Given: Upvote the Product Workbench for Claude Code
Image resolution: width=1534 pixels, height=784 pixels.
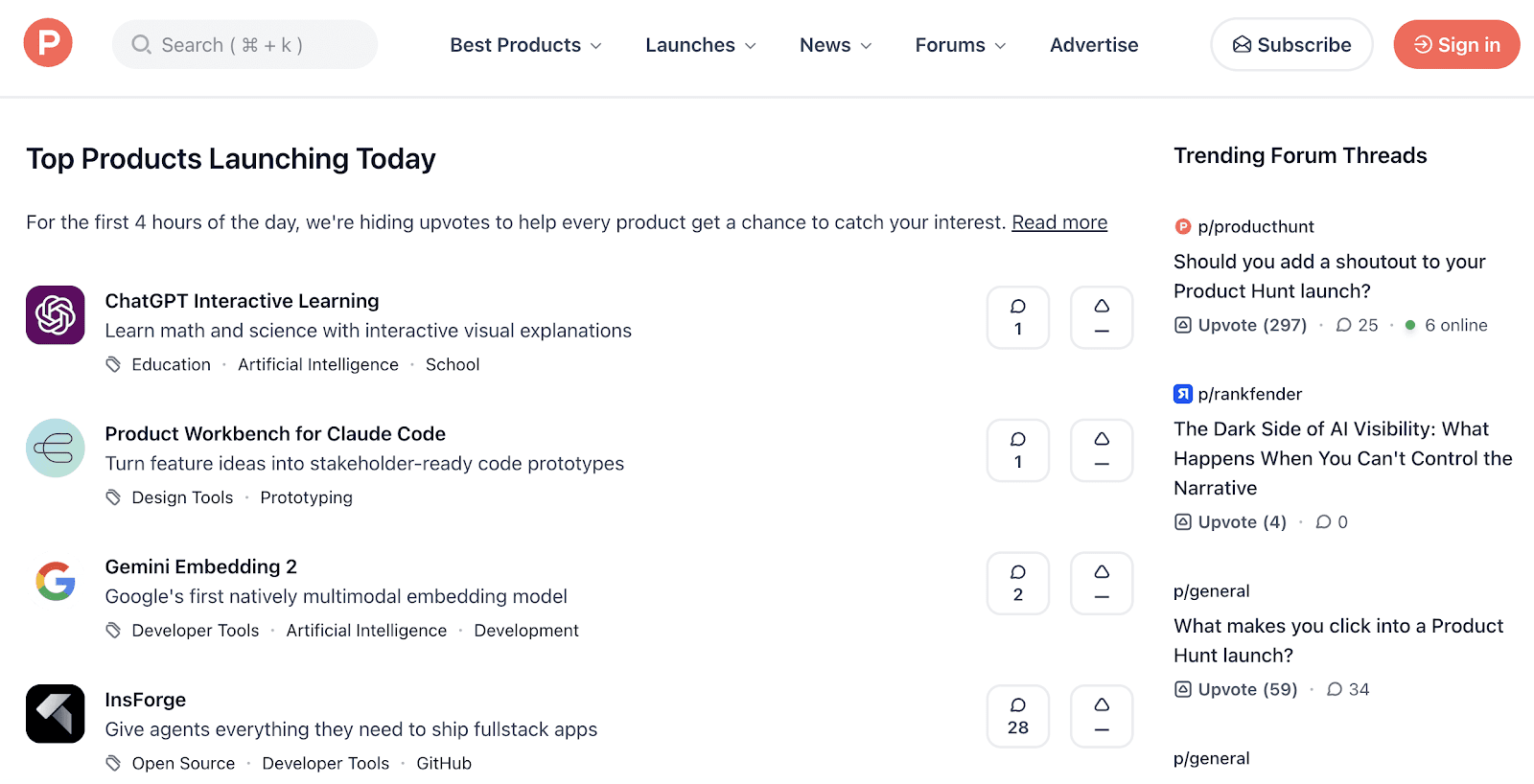Looking at the screenshot, I should [x=1101, y=450].
